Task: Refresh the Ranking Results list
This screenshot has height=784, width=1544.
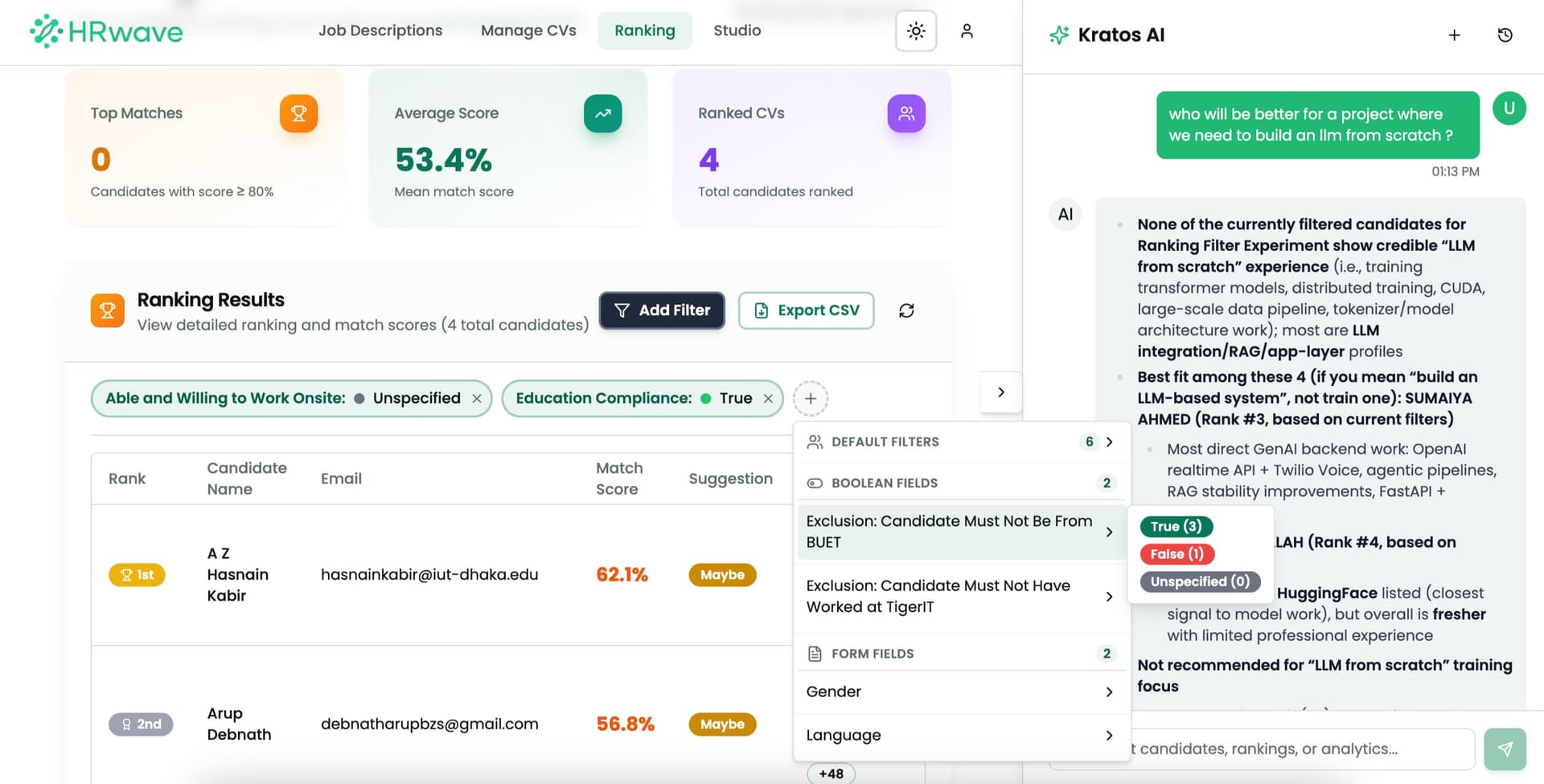Action: 907,310
